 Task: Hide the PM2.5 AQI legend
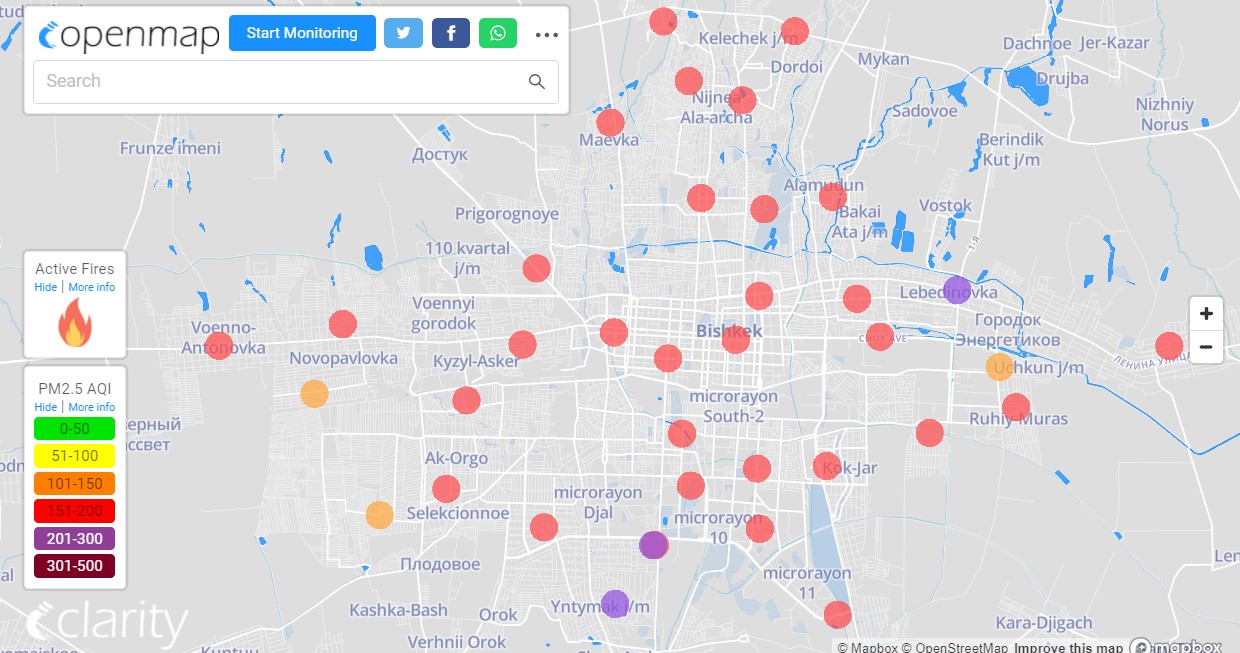pyautogui.click(x=45, y=407)
